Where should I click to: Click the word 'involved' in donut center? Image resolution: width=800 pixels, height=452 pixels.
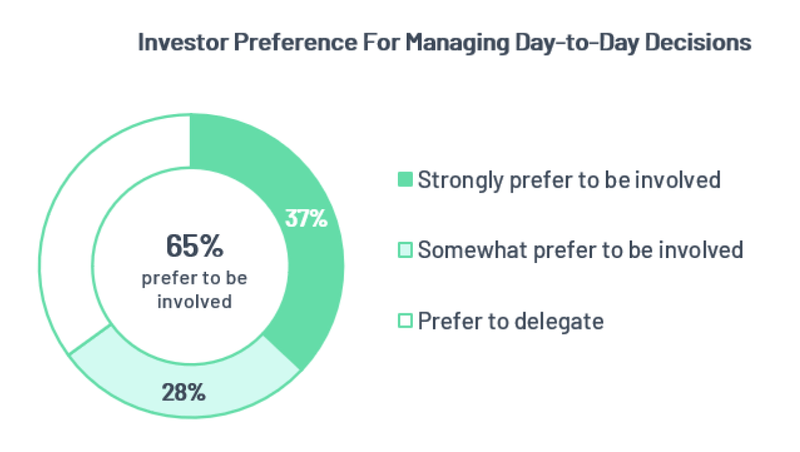(x=194, y=302)
